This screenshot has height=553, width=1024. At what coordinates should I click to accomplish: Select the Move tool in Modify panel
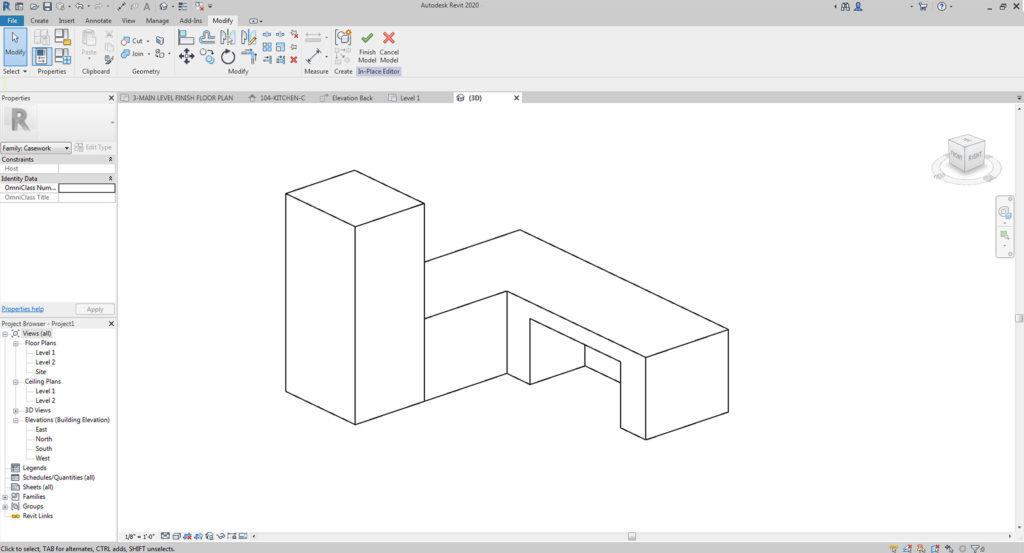186,56
